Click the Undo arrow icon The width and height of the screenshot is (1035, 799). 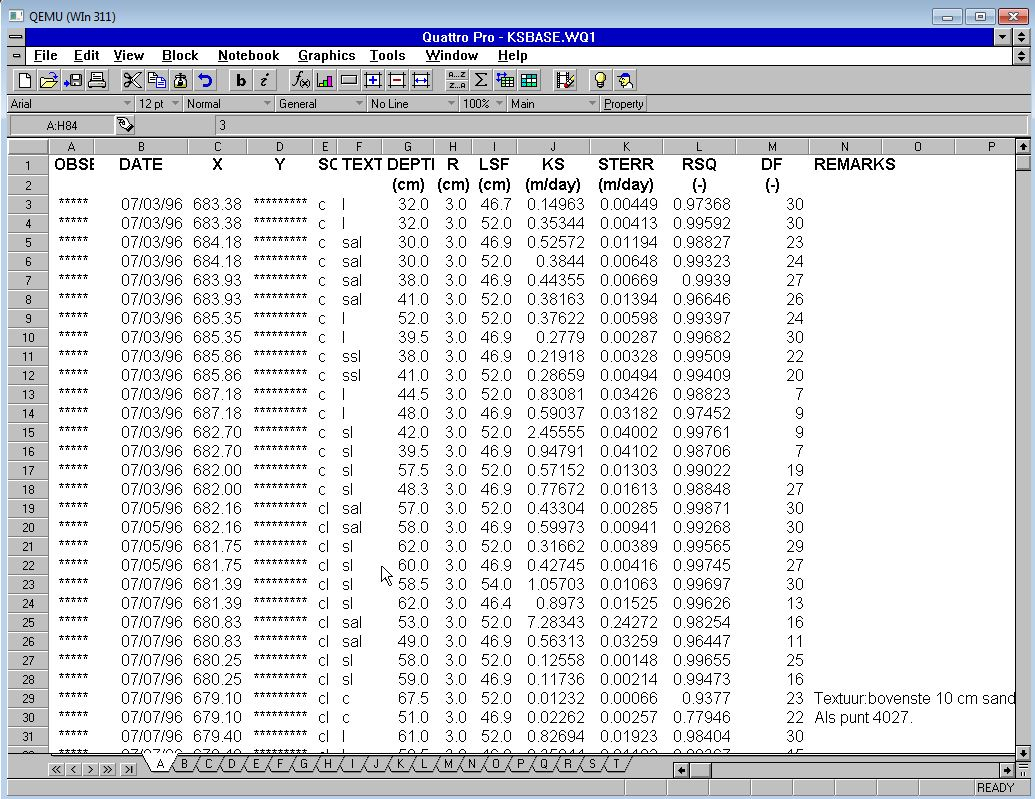[205, 81]
